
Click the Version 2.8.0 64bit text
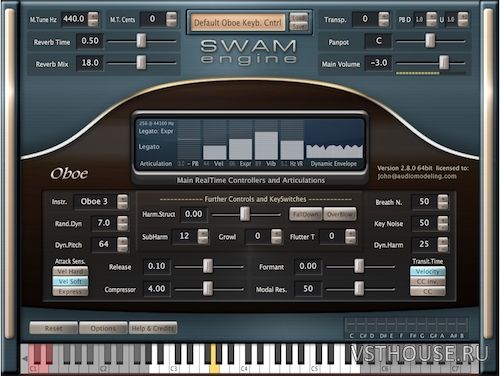click(405, 168)
